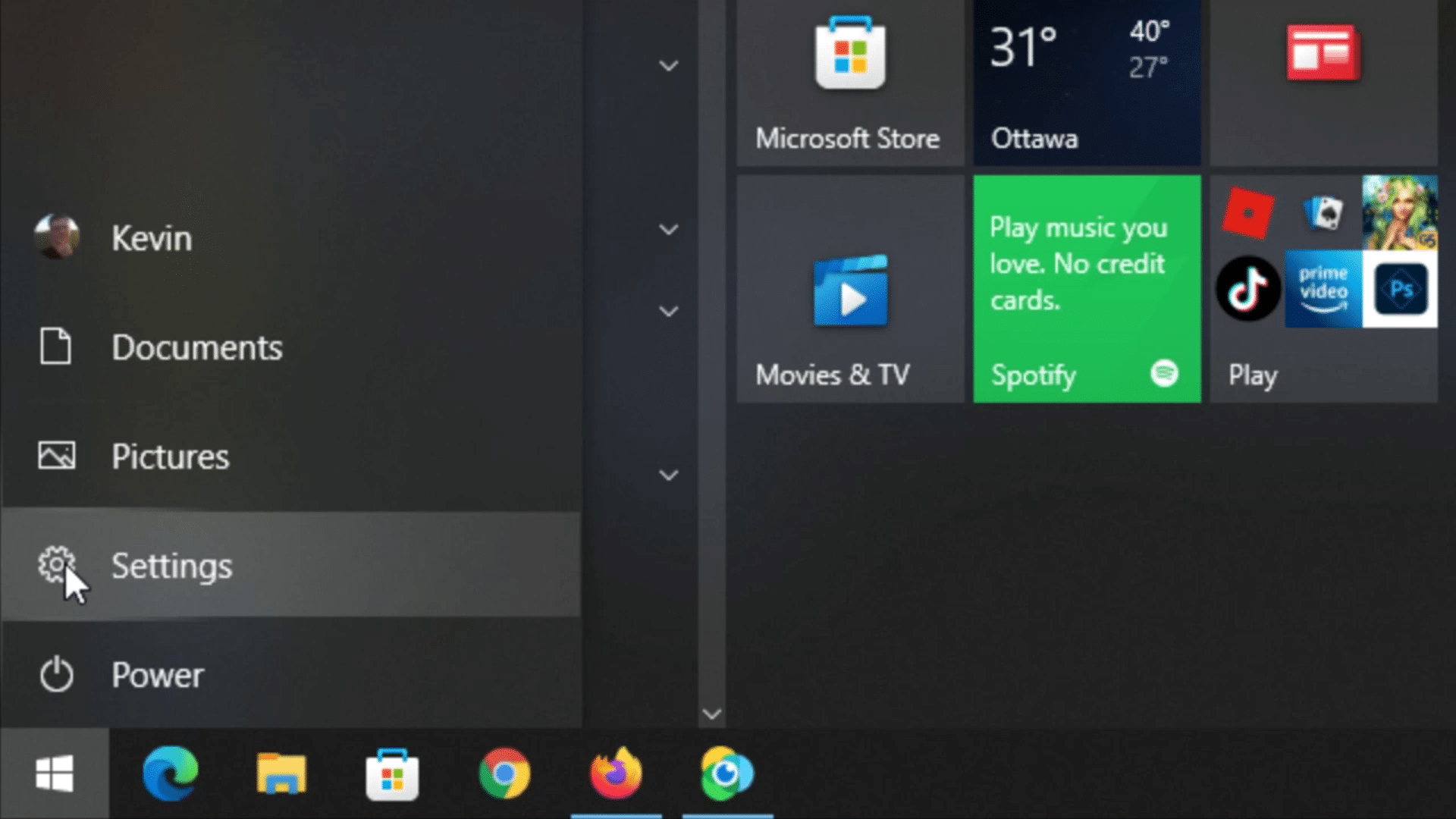1456x819 pixels.
Task: Expand app group chevron beside Kevin row
Action: pos(668,229)
